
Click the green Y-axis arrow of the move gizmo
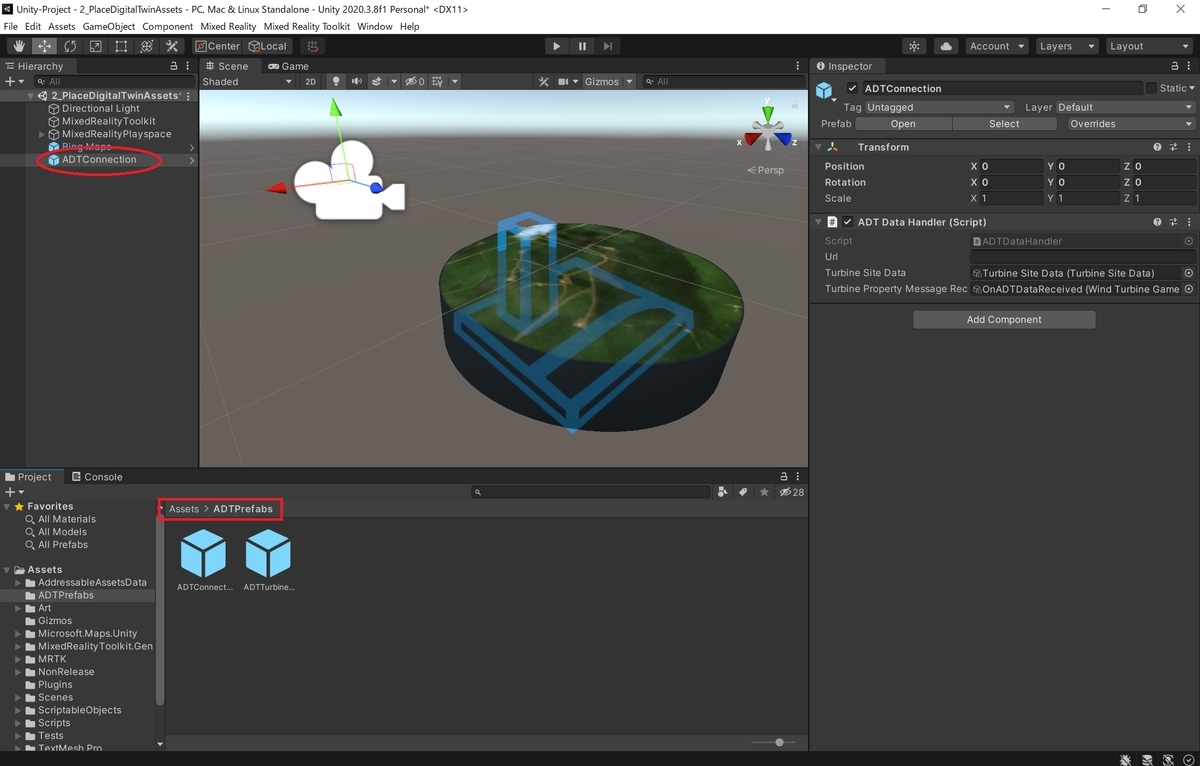[x=336, y=110]
